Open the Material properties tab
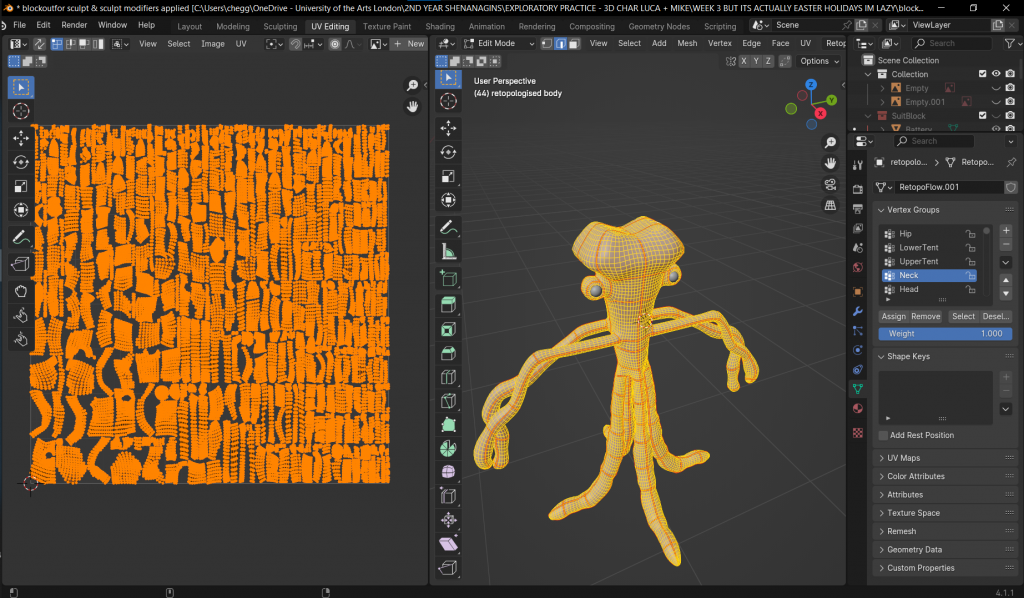This screenshot has width=1024, height=598. tap(857, 409)
